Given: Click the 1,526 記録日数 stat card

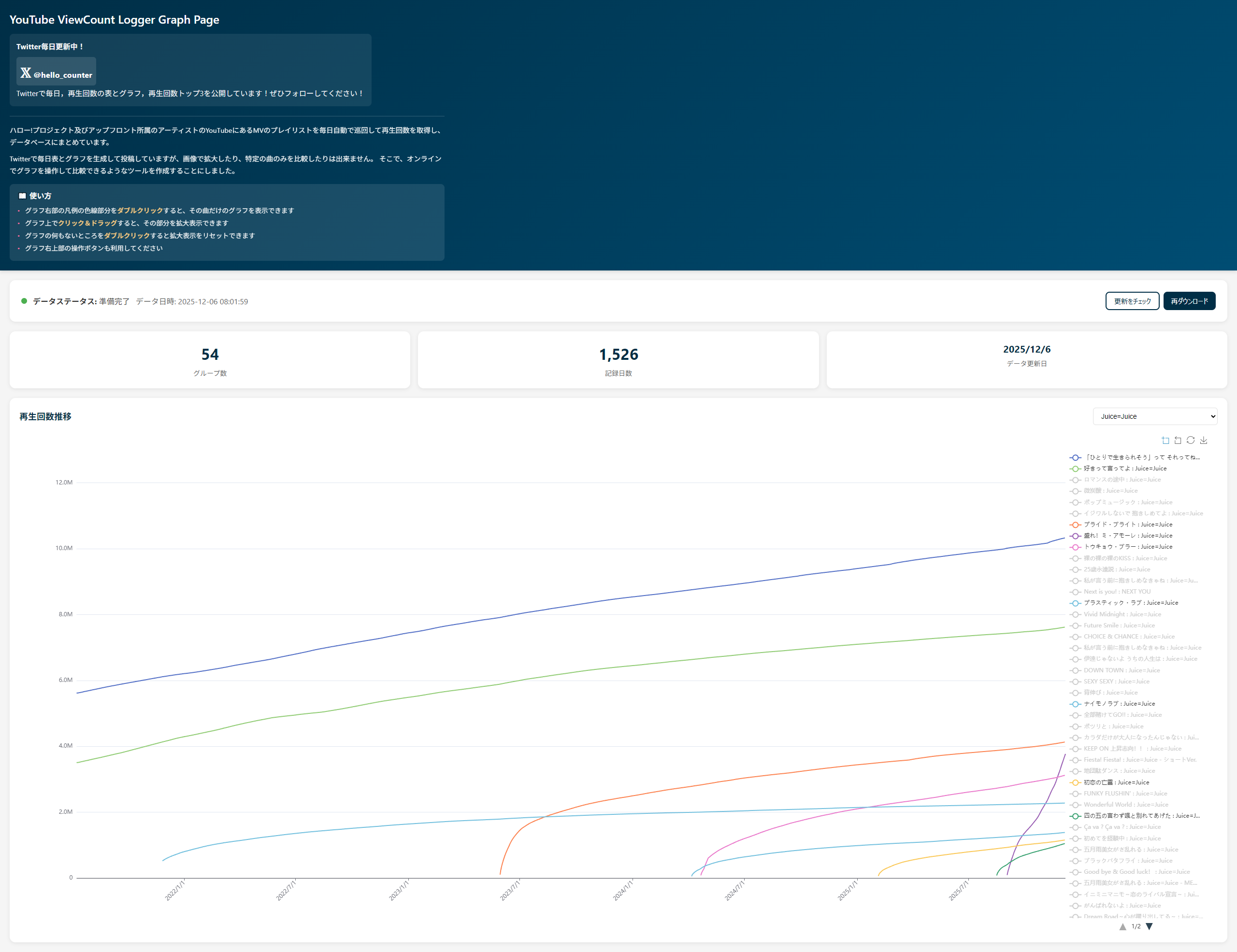Looking at the screenshot, I should click(x=618, y=360).
